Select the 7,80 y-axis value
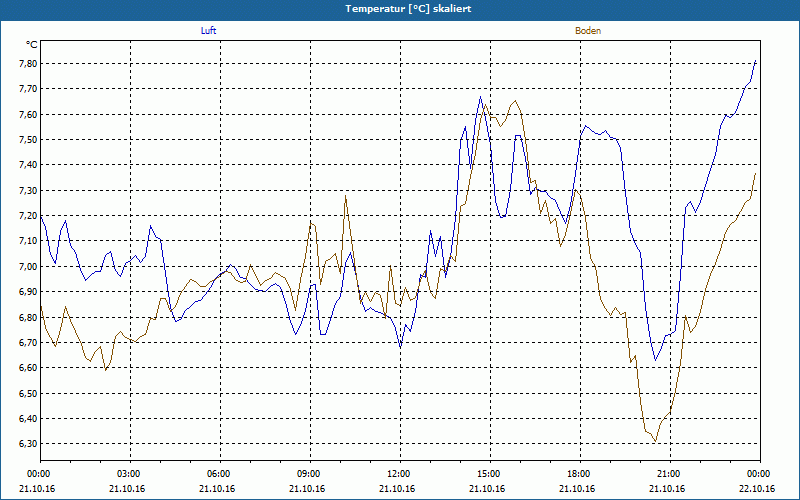Viewport: 800px width, 500px height. pyautogui.click(x=28, y=64)
